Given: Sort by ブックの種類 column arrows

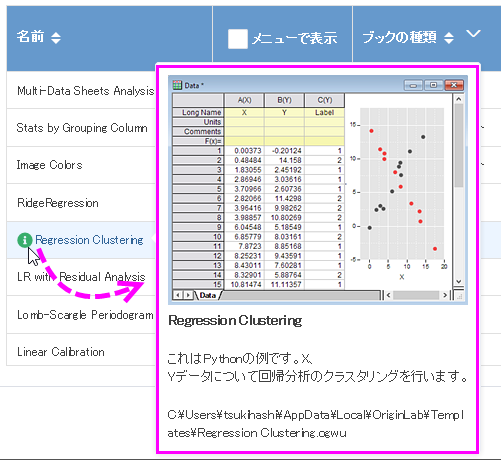Looking at the screenshot, I should 449,38.
